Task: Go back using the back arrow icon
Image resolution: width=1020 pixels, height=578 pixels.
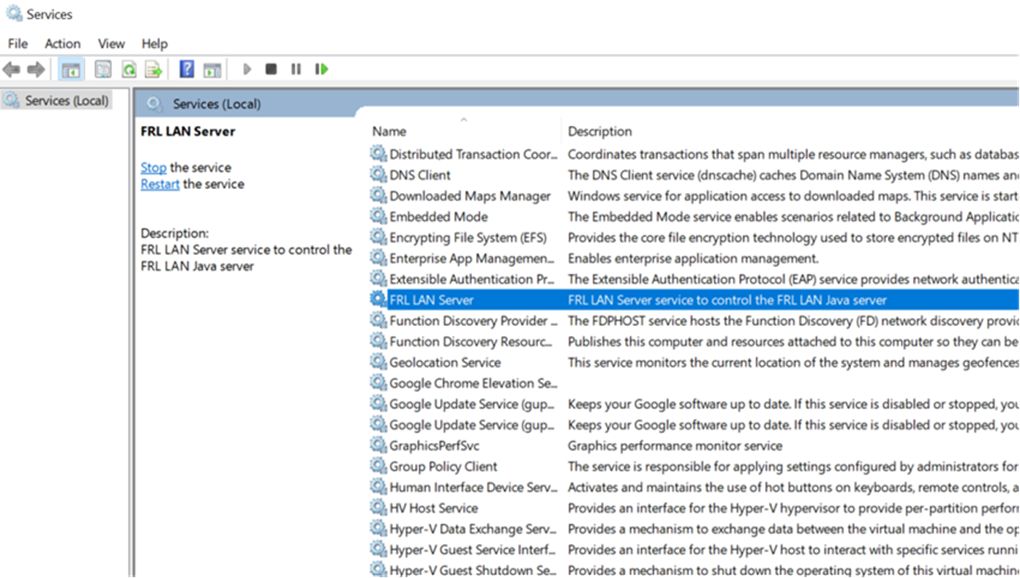Action: (13, 68)
